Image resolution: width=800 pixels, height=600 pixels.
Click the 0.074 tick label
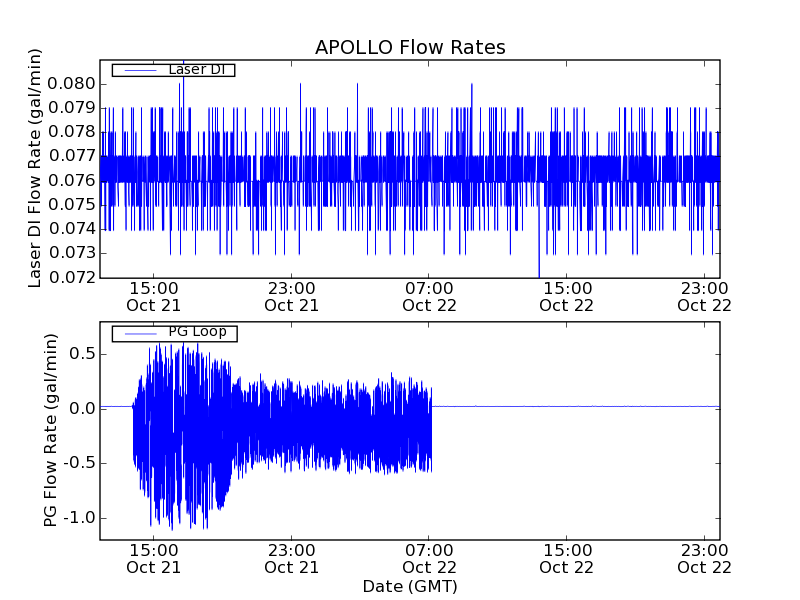(x=72, y=229)
